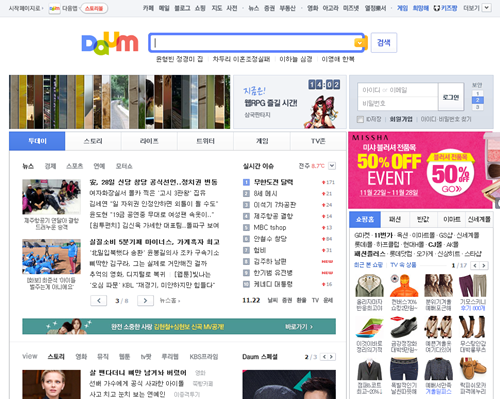Switch to the 게임 main tab
This screenshot has height=399, width=500.
pyautogui.click(x=262, y=141)
